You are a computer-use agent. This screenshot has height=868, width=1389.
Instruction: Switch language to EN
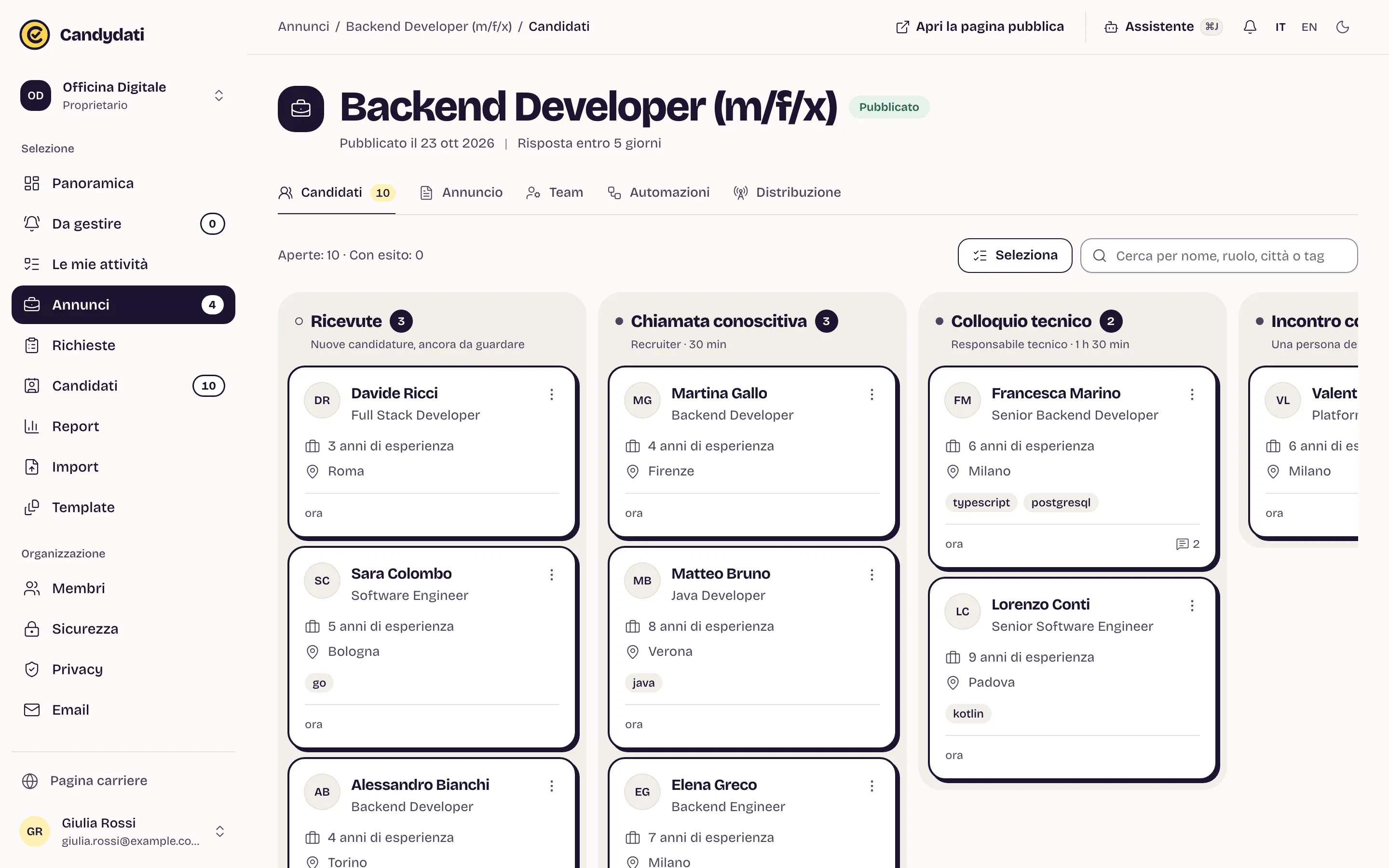1308,27
